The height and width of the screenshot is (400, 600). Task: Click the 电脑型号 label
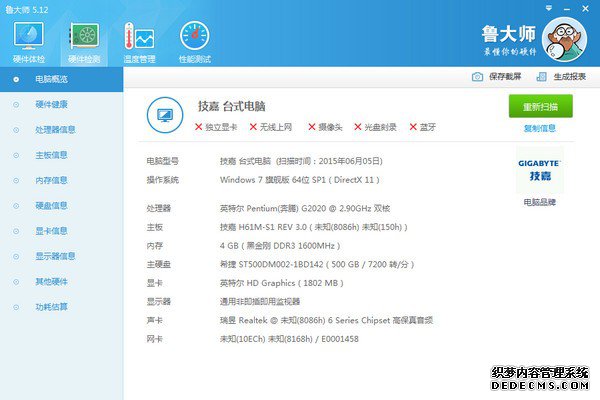(x=163, y=161)
